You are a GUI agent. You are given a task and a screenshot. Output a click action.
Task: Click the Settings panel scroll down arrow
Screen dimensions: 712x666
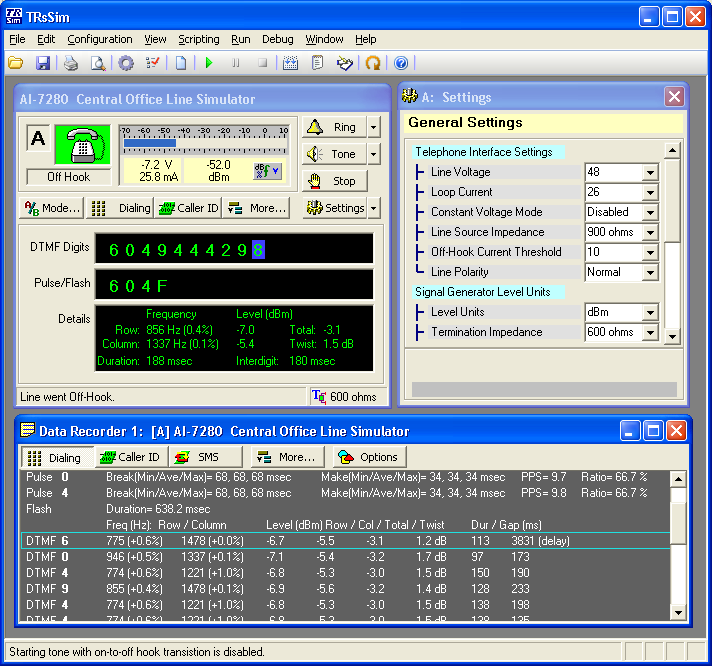[672, 336]
